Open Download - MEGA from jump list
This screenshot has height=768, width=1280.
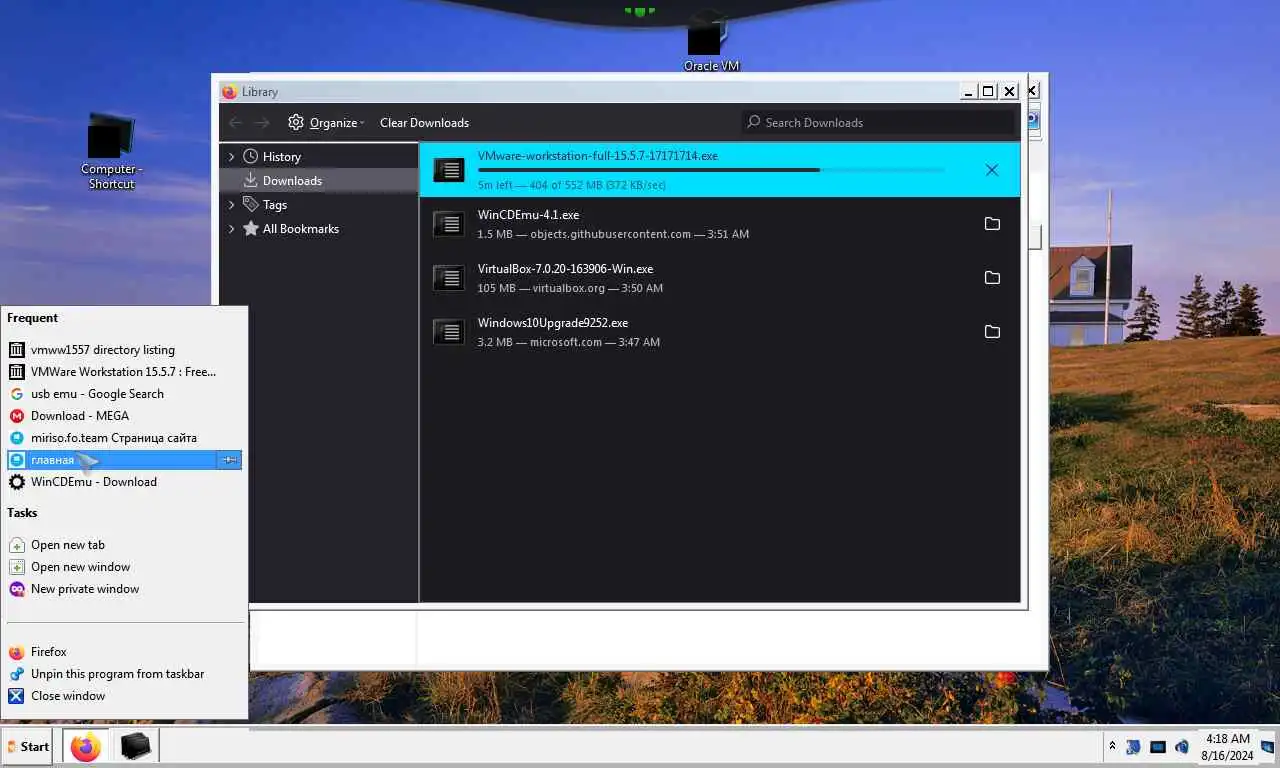pyautogui.click(x=124, y=416)
